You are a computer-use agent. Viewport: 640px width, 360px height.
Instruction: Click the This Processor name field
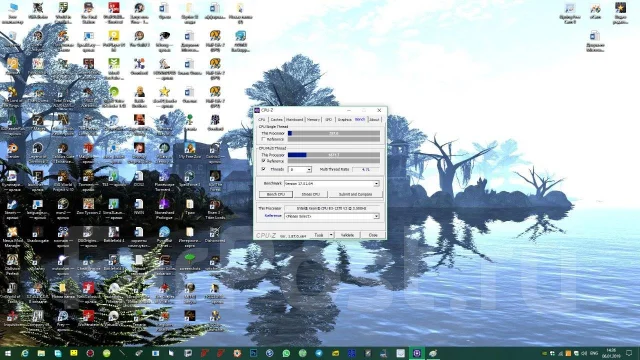click(332, 208)
